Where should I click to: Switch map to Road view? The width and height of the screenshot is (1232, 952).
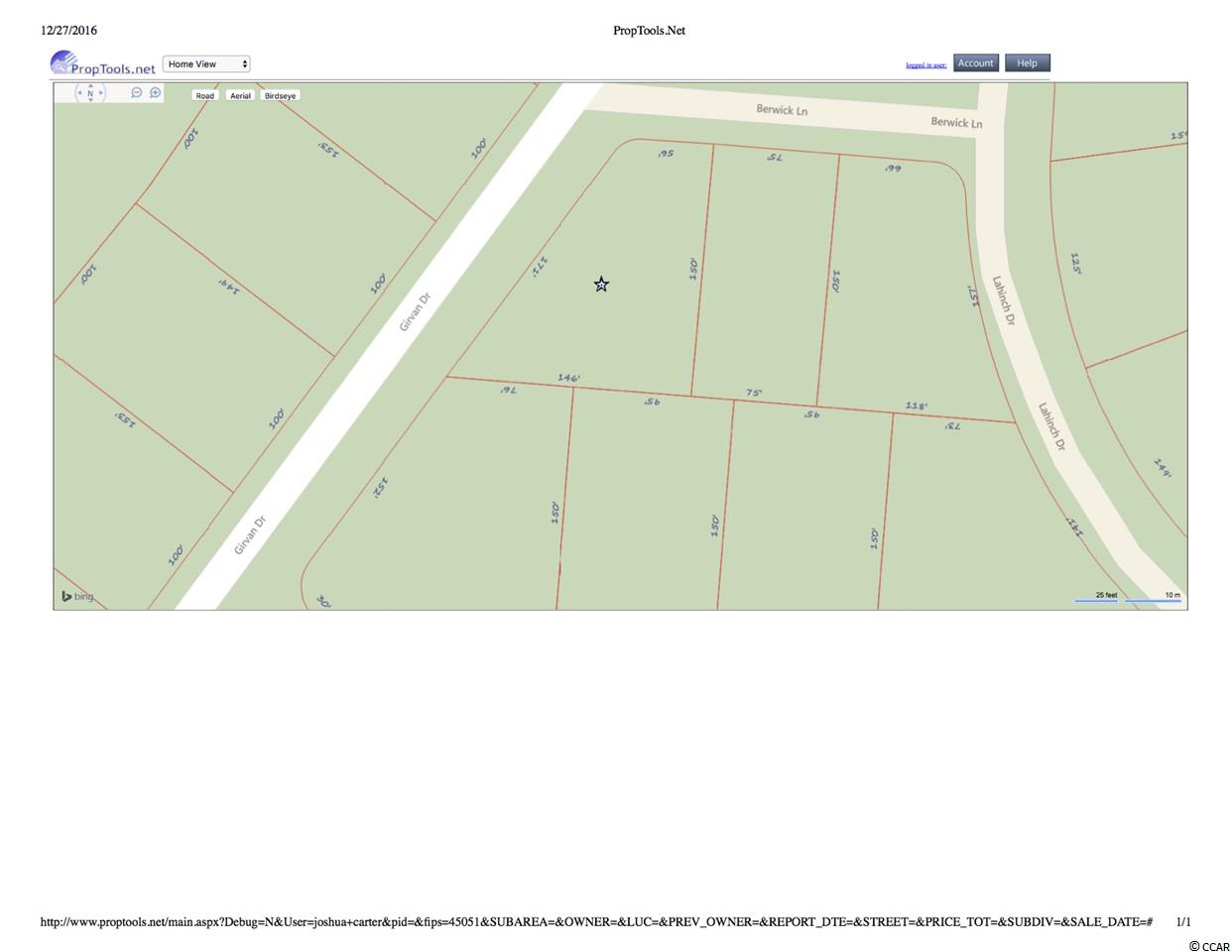204,96
